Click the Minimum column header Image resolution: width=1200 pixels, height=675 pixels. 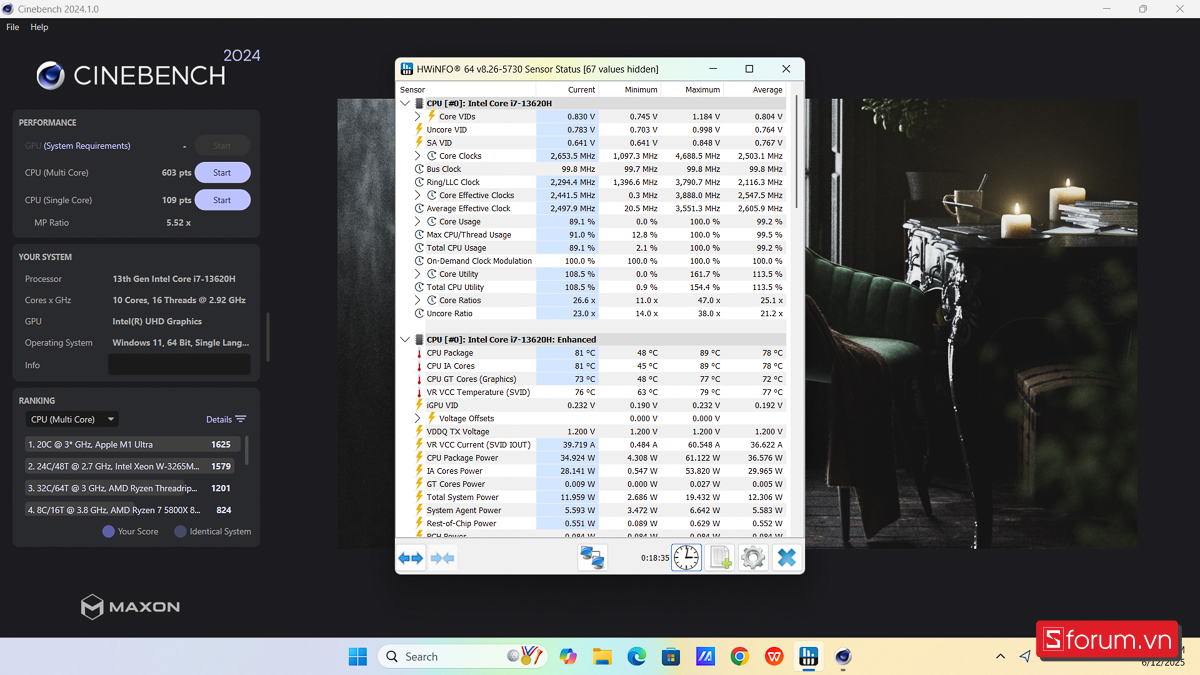(x=629, y=90)
